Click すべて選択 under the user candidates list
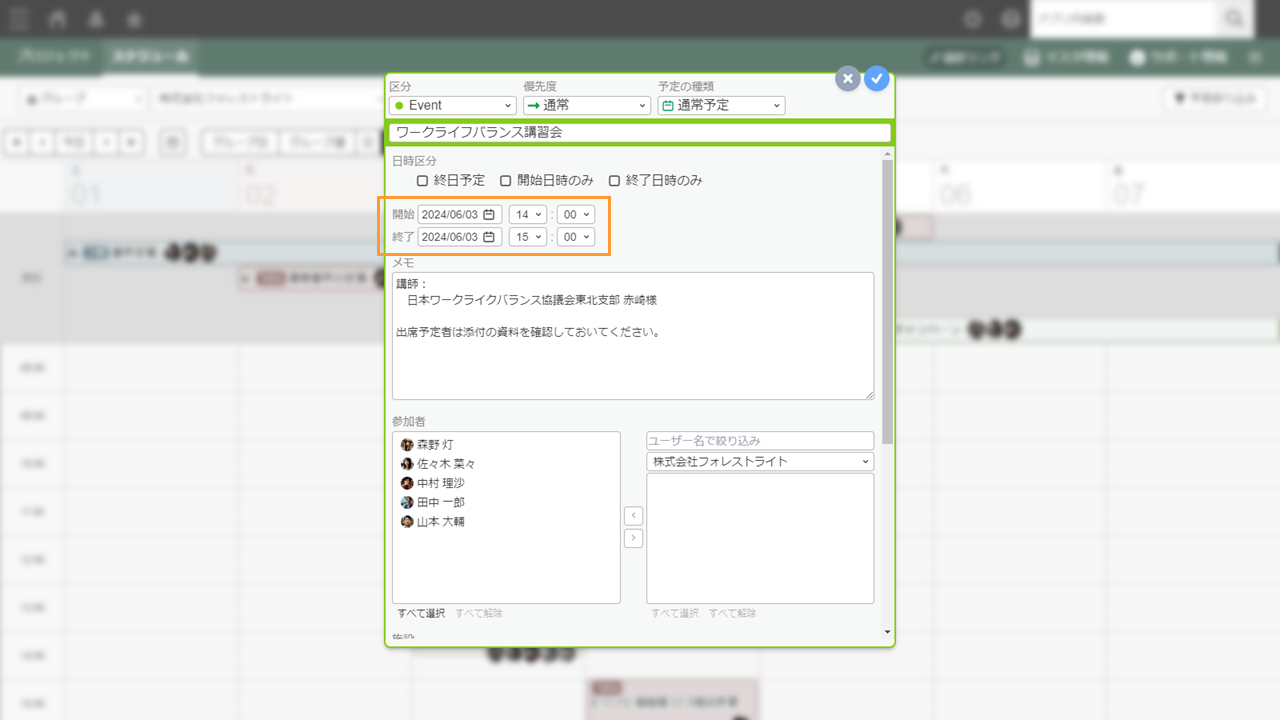The image size is (1280, 720). (x=675, y=613)
